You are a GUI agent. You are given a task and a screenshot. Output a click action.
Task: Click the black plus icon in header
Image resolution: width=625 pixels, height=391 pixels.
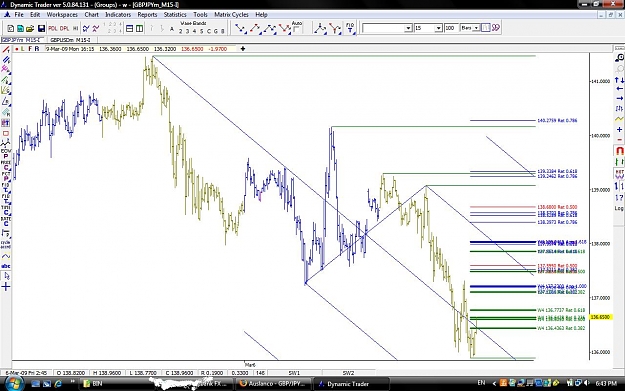point(242,49)
